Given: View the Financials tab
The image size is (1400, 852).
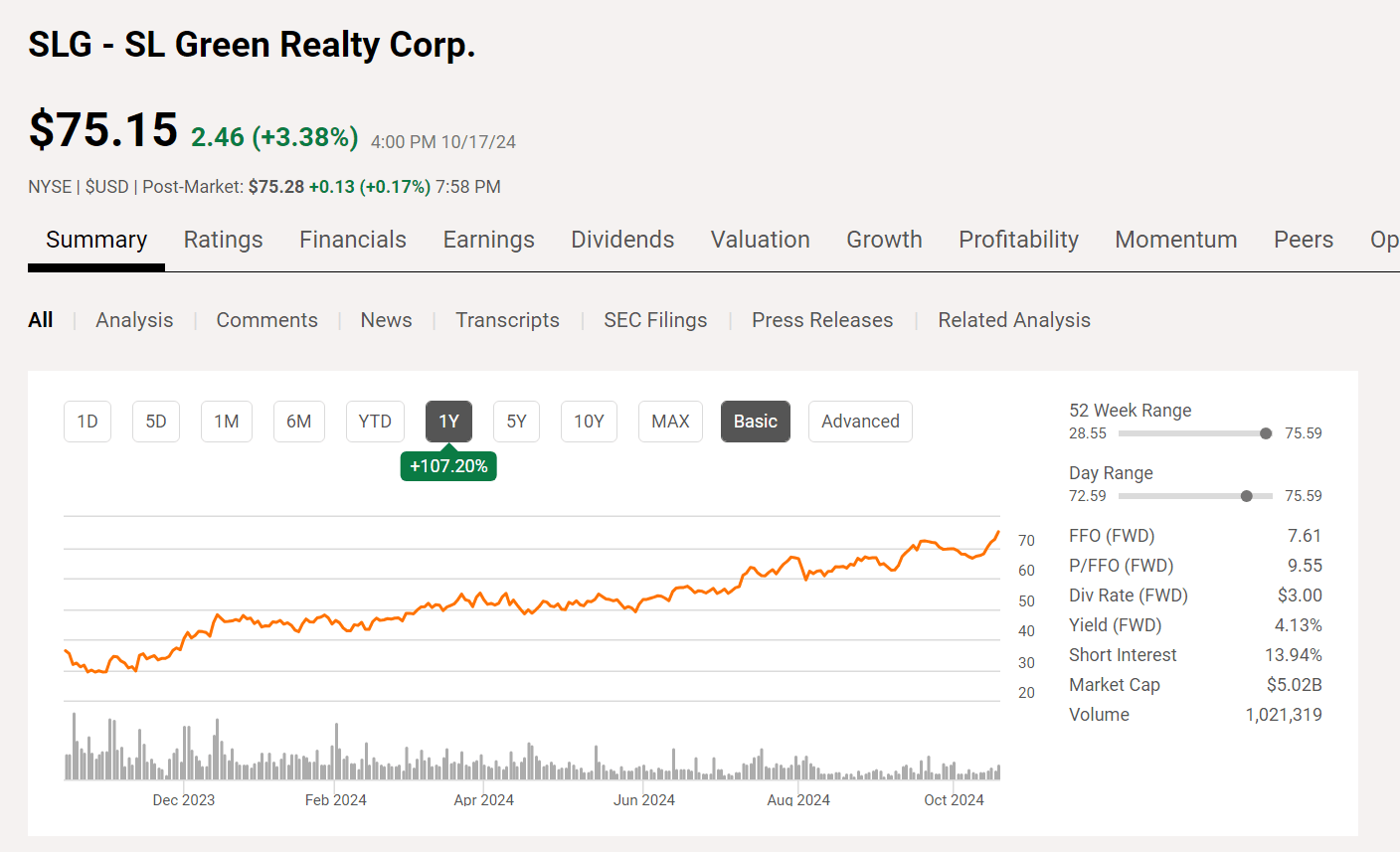Looking at the screenshot, I should [x=353, y=240].
